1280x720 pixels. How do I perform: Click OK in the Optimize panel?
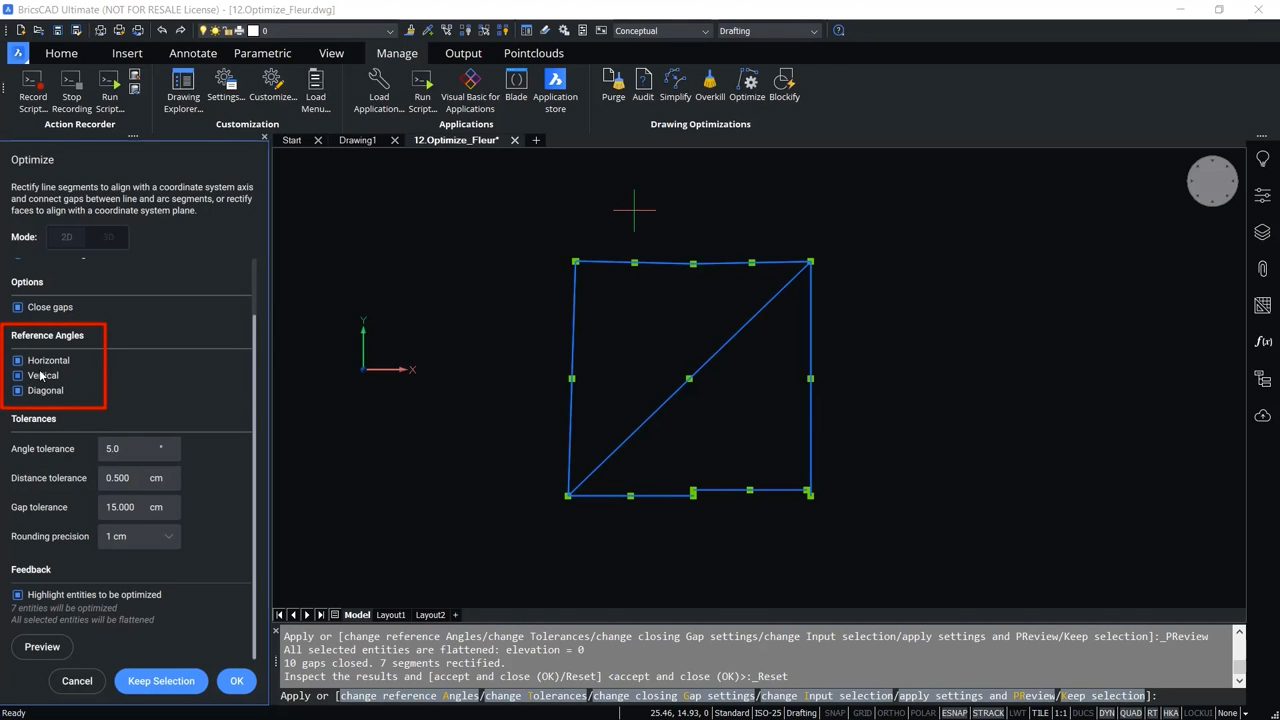point(237,681)
